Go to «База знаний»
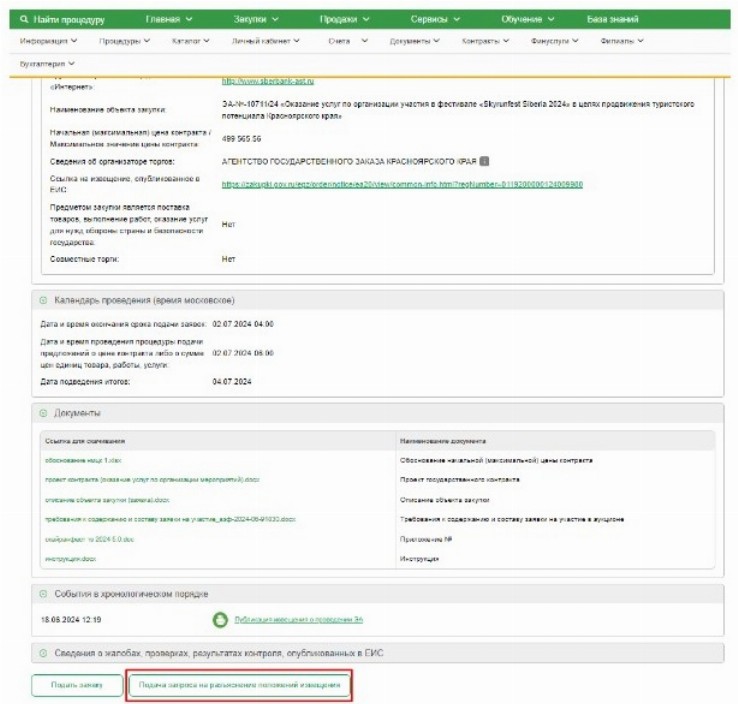This screenshot has height=704, width=738. [612, 19]
